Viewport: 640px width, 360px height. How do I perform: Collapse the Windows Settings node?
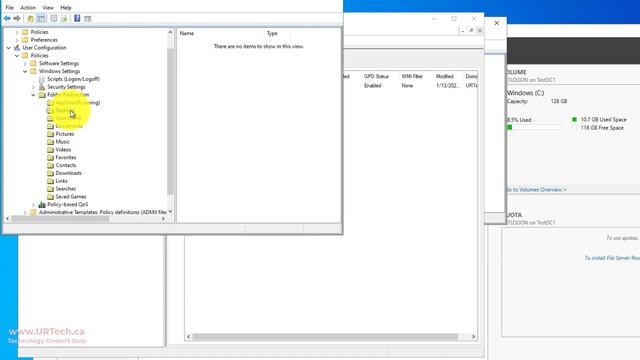[25, 71]
